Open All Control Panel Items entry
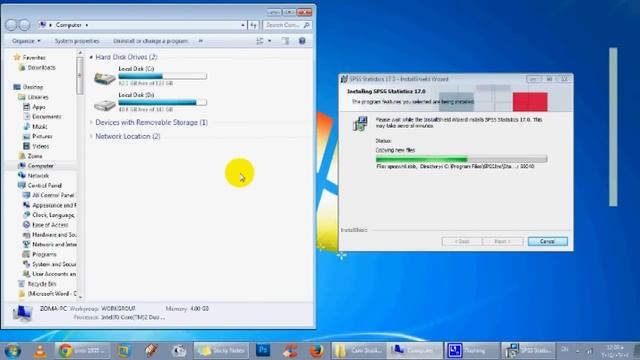 point(53,195)
